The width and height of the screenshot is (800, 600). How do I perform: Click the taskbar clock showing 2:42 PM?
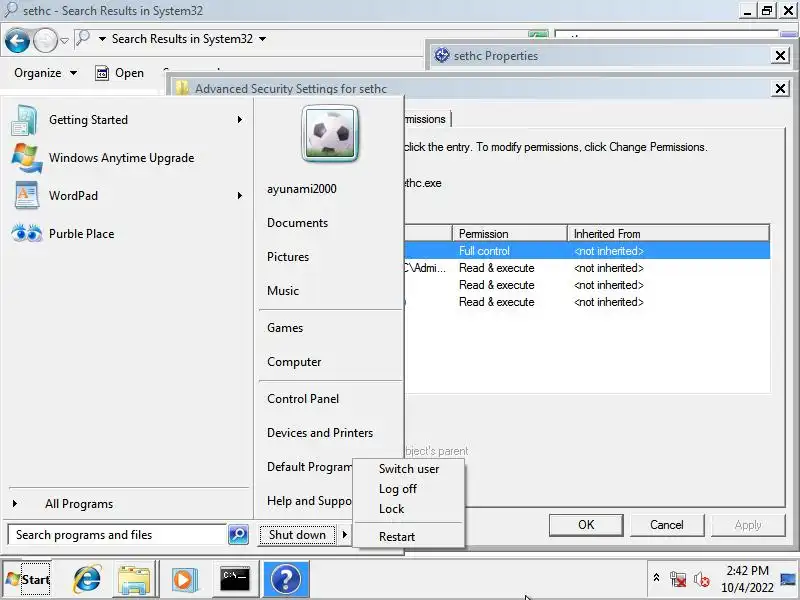747,579
